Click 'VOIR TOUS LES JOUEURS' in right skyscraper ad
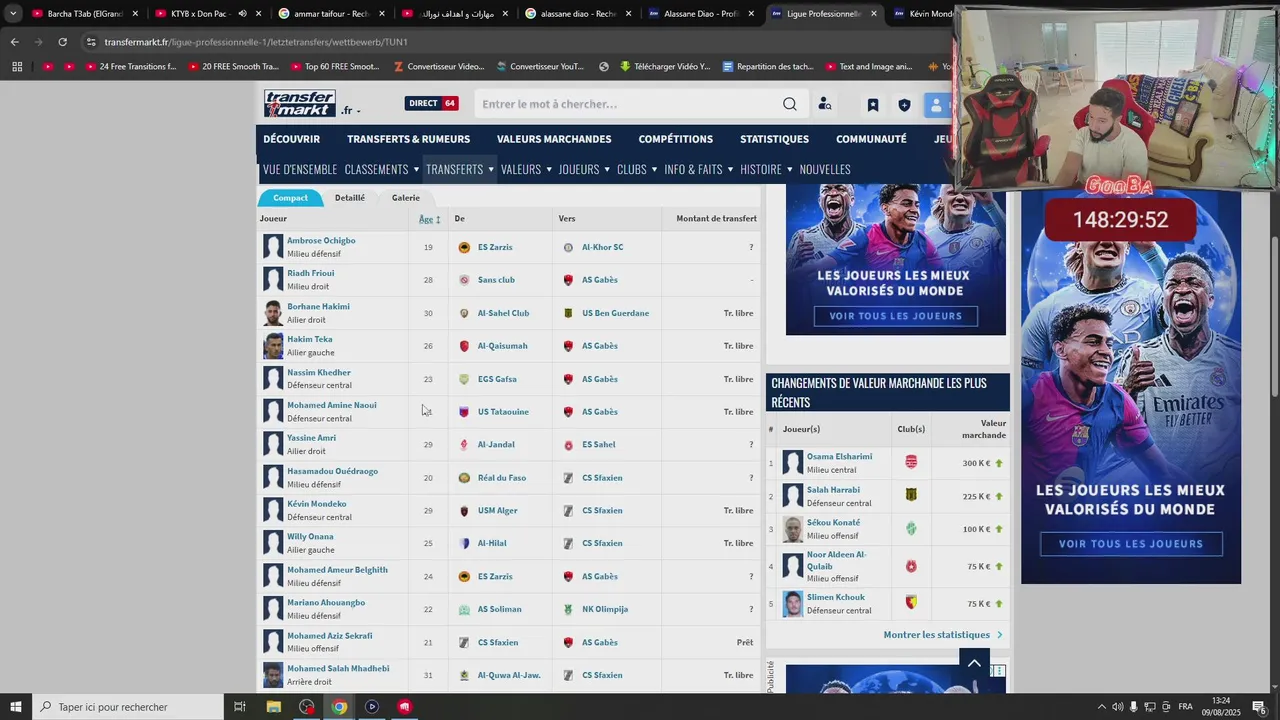 click(1131, 544)
